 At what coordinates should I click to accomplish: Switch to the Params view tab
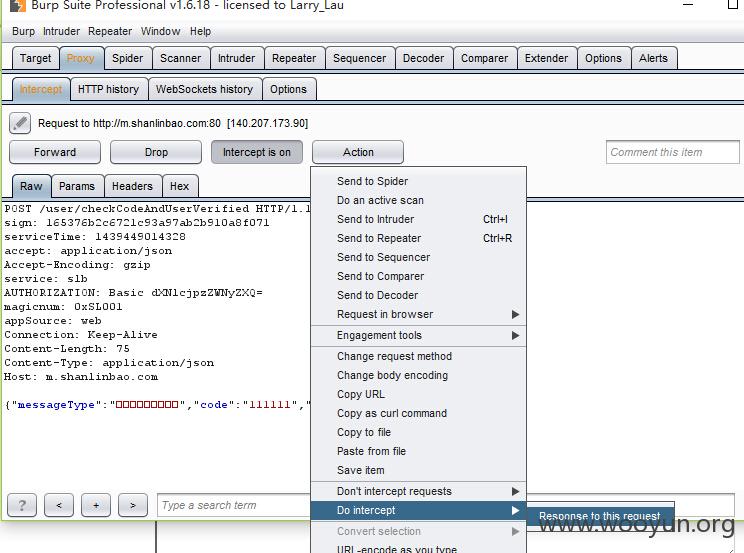coord(77,186)
